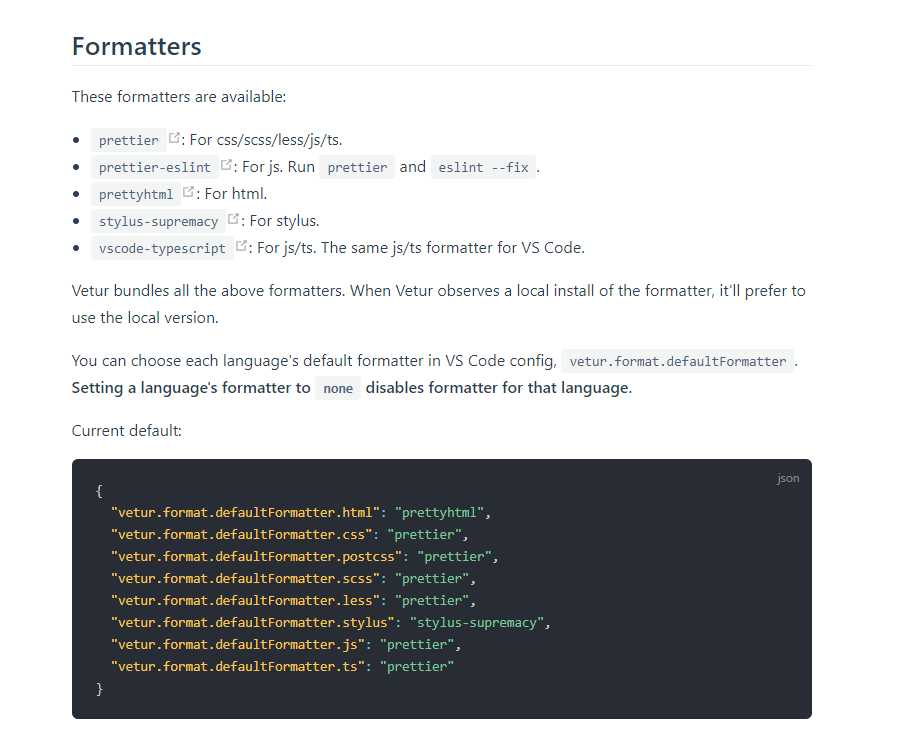
Task: Click the Formatters section heading
Action: click(x=137, y=46)
